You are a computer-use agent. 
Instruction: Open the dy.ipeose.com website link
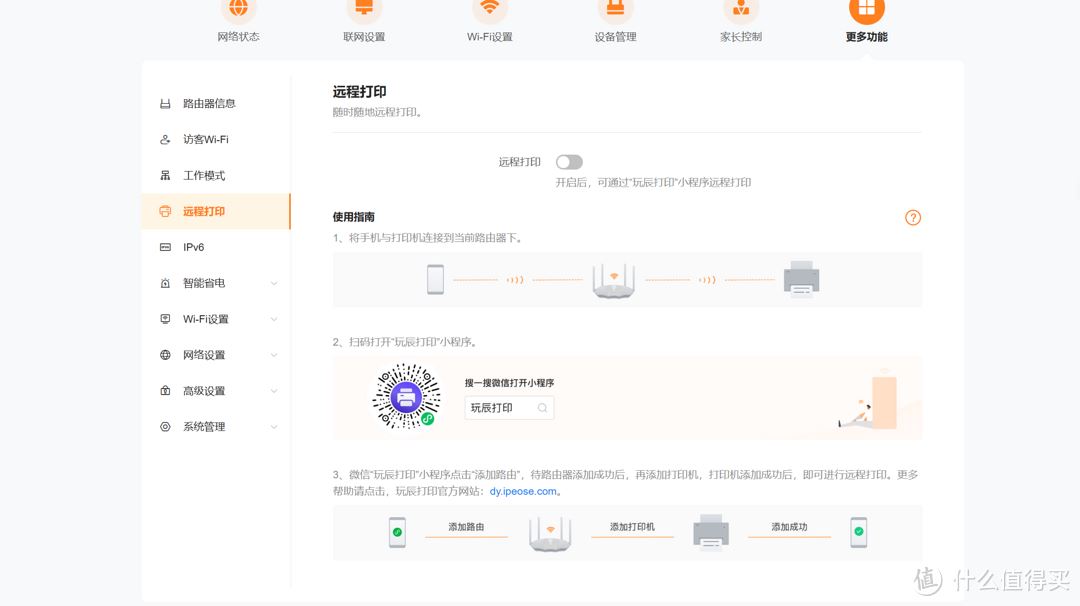(522, 492)
